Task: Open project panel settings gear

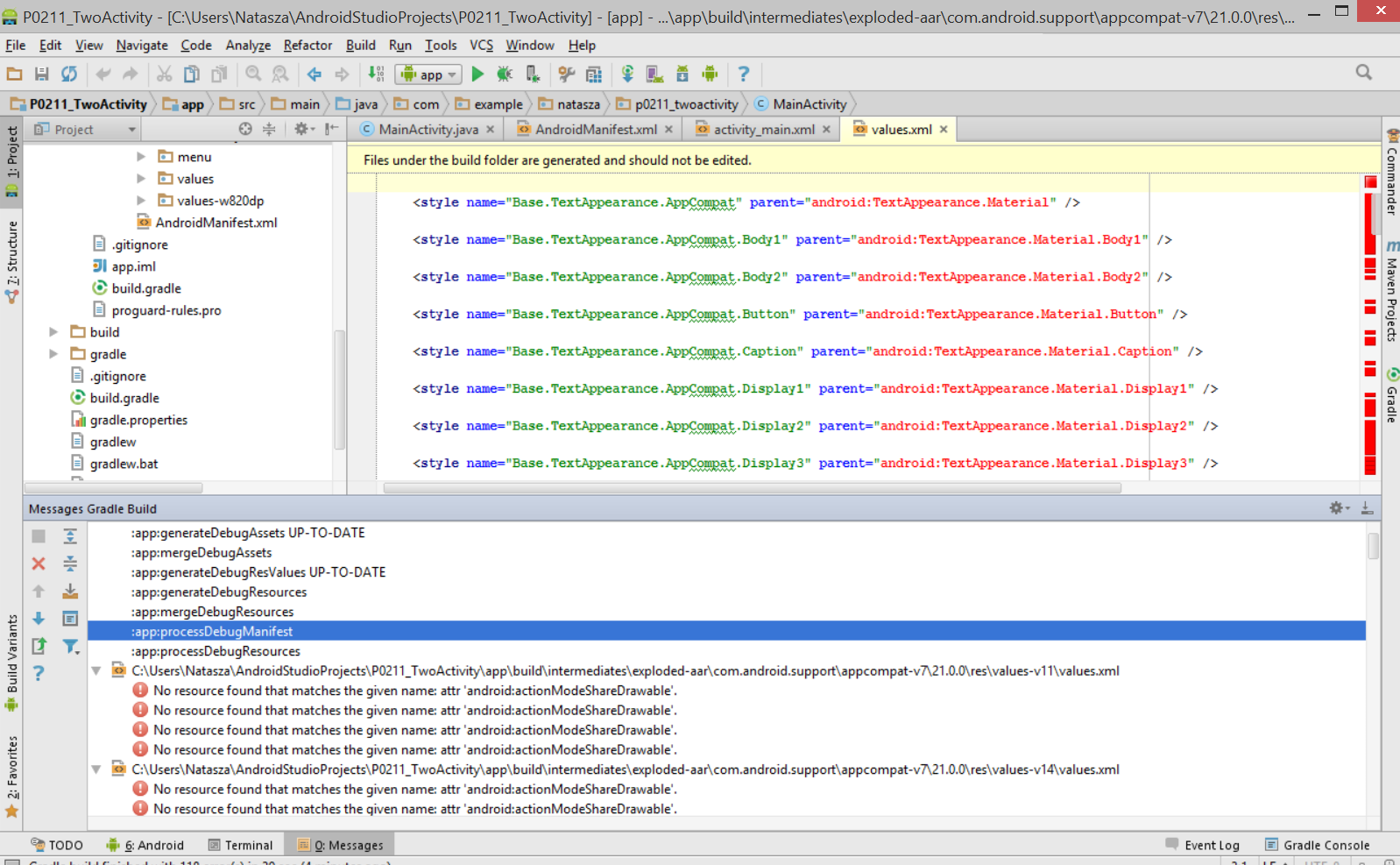Action: point(303,129)
